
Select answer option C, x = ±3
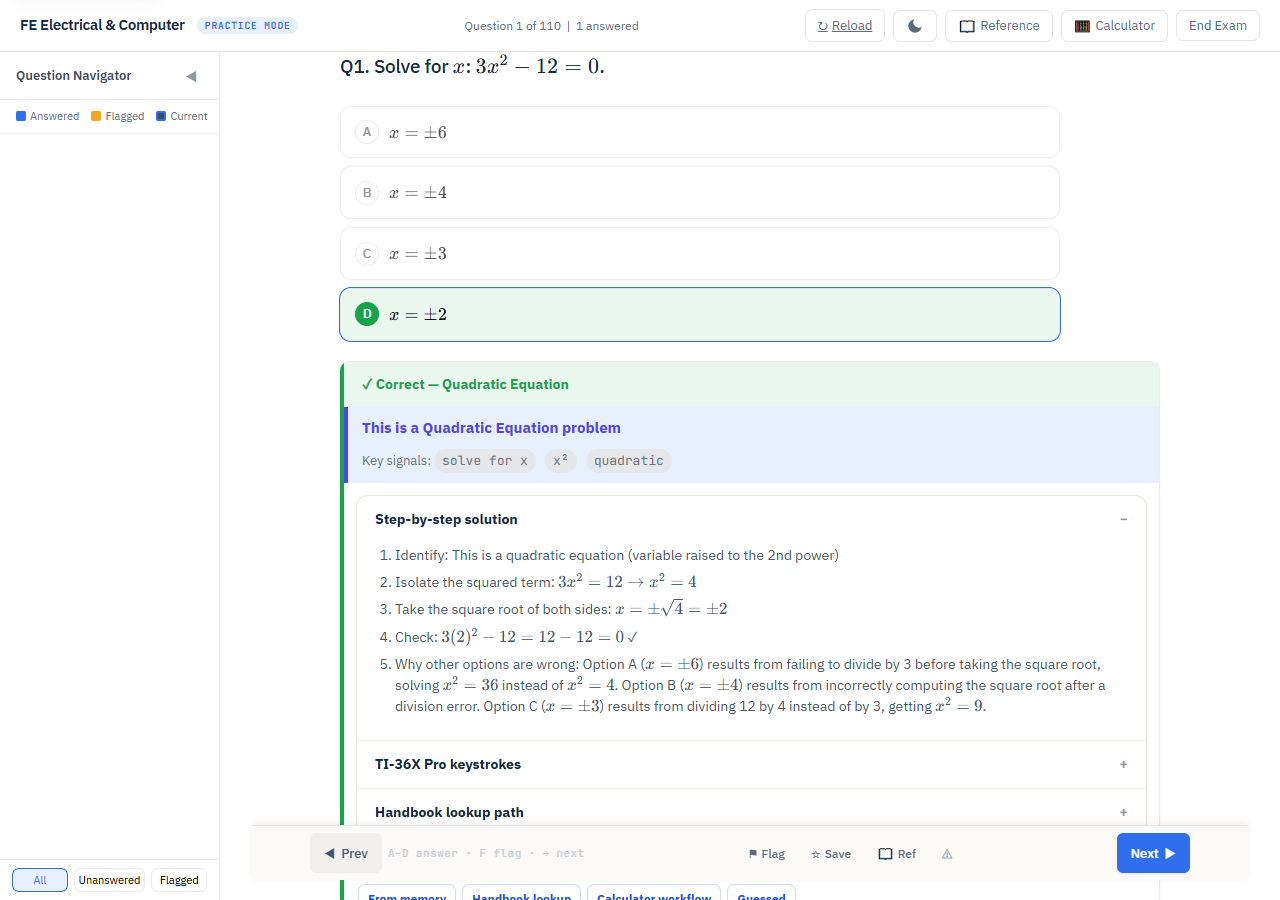pyautogui.click(x=700, y=254)
